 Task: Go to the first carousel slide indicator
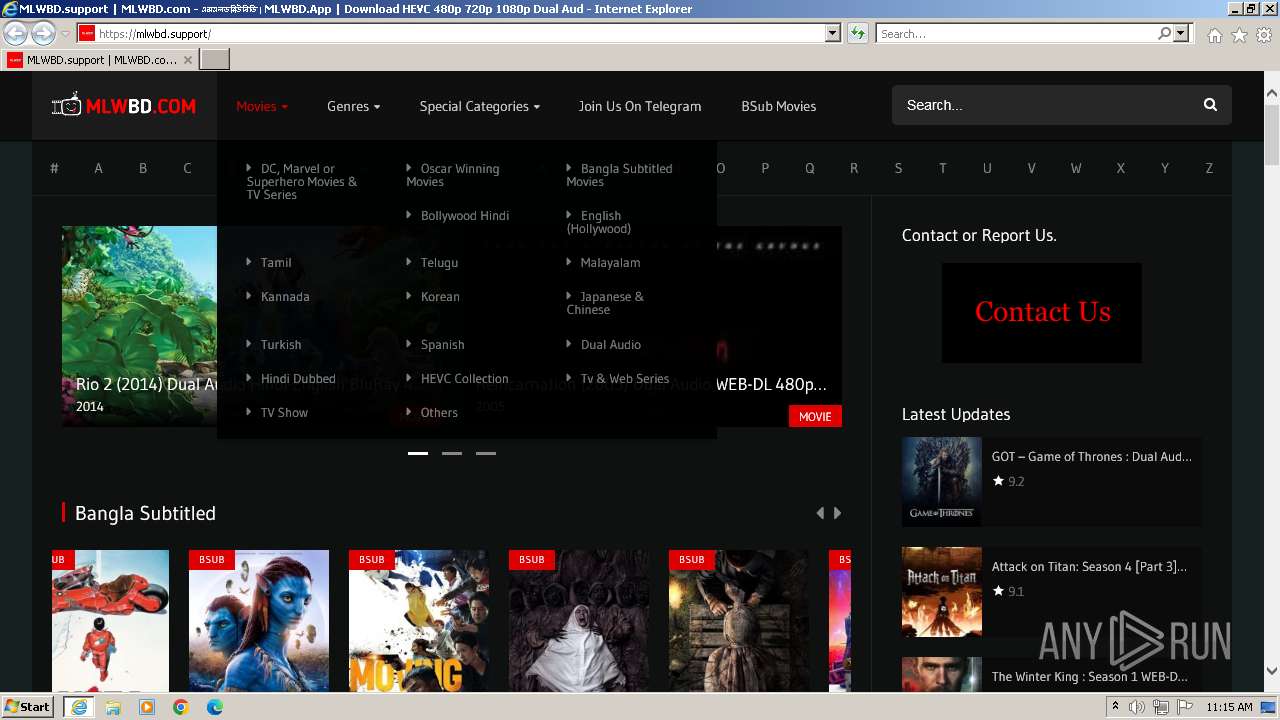[x=418, y=453]
